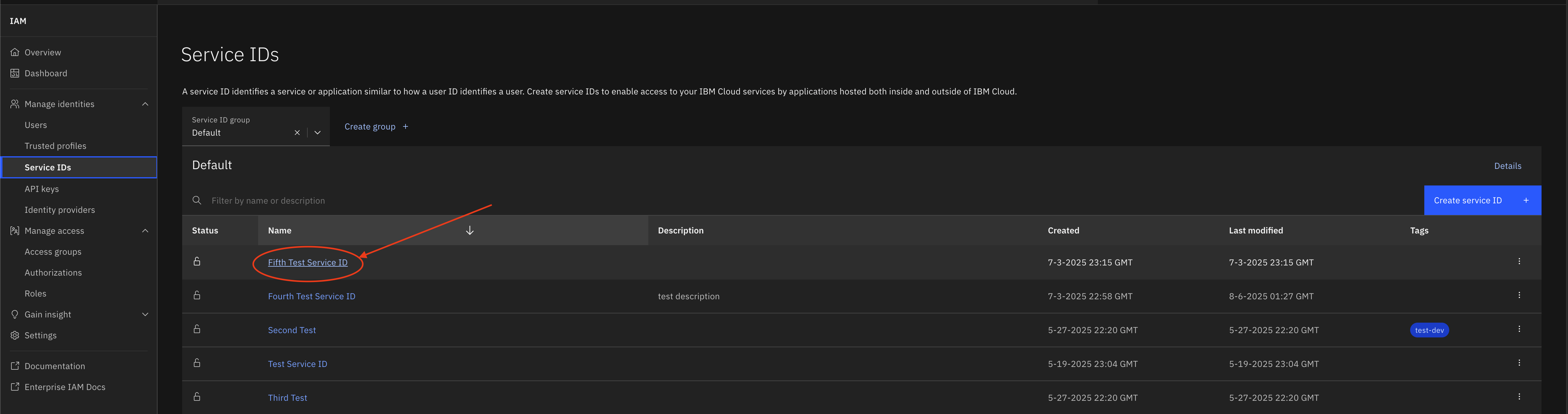The image size is (1568, 414).
Task: Click the lock status icon for Test Service ID
Action: [x=197, y=363]
